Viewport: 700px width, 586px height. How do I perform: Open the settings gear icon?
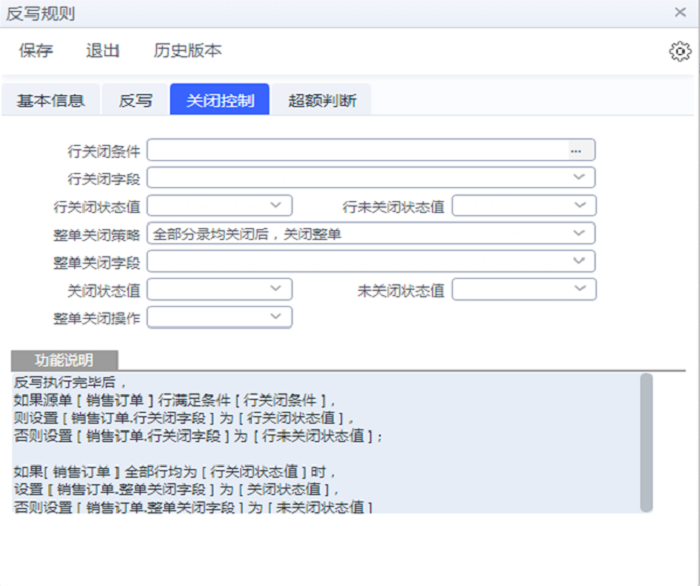click(680, 52)
